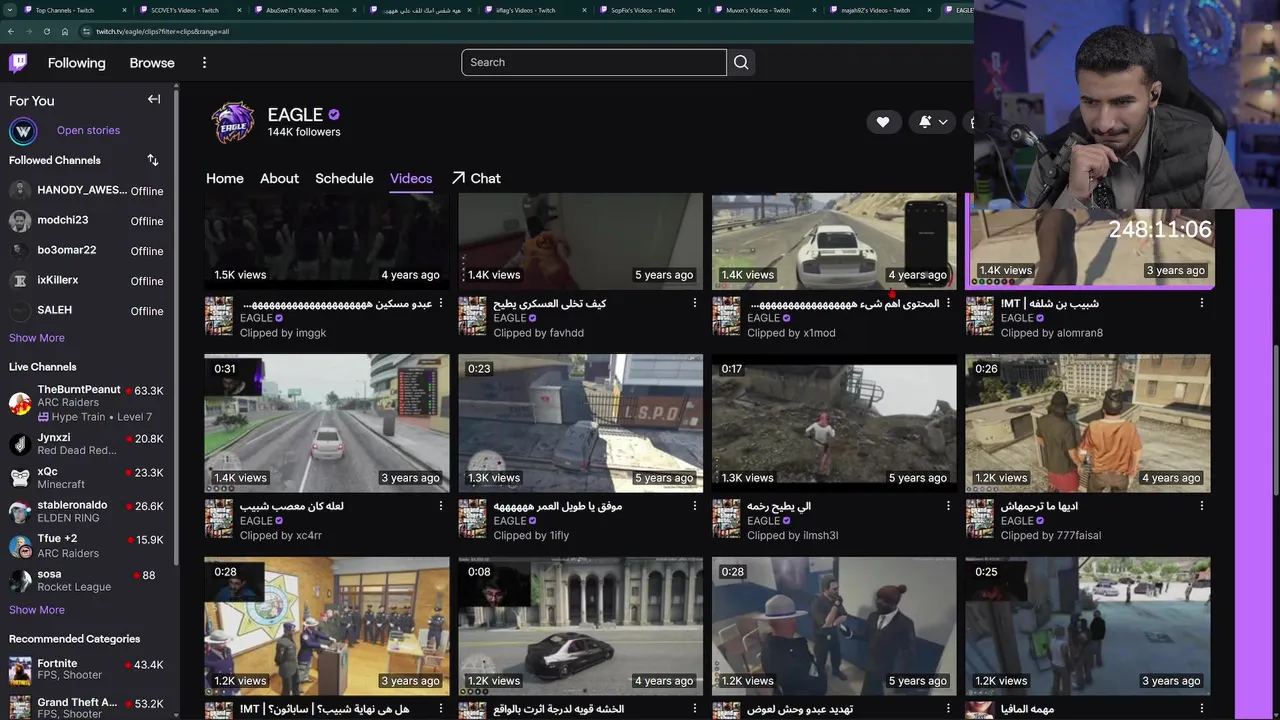Play the 0:08 clip thumbnail
The width and height of the screenshot is (1280, 720).
pos(581,626)
